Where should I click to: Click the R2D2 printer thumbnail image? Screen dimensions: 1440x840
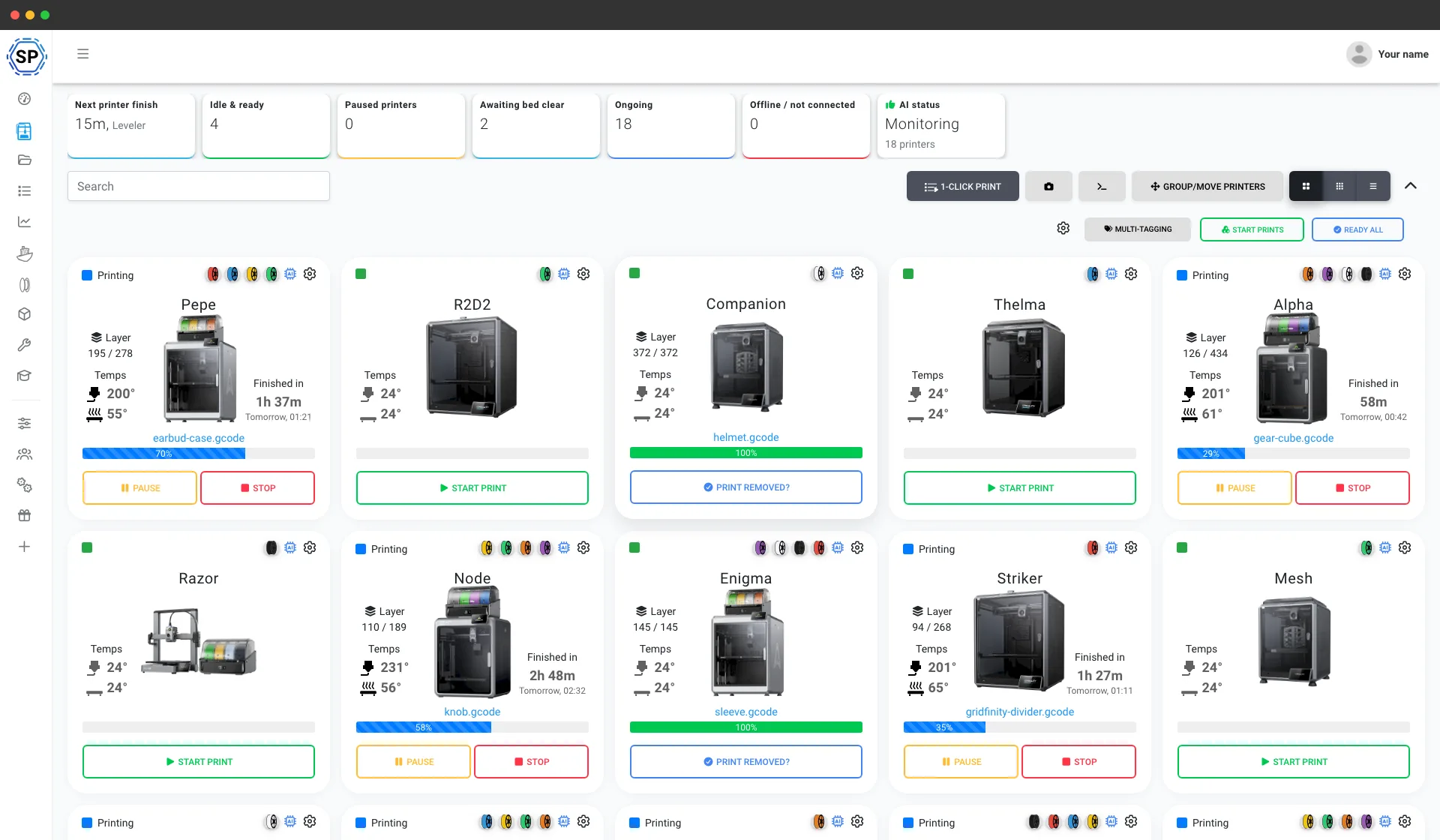pos(472,367)
